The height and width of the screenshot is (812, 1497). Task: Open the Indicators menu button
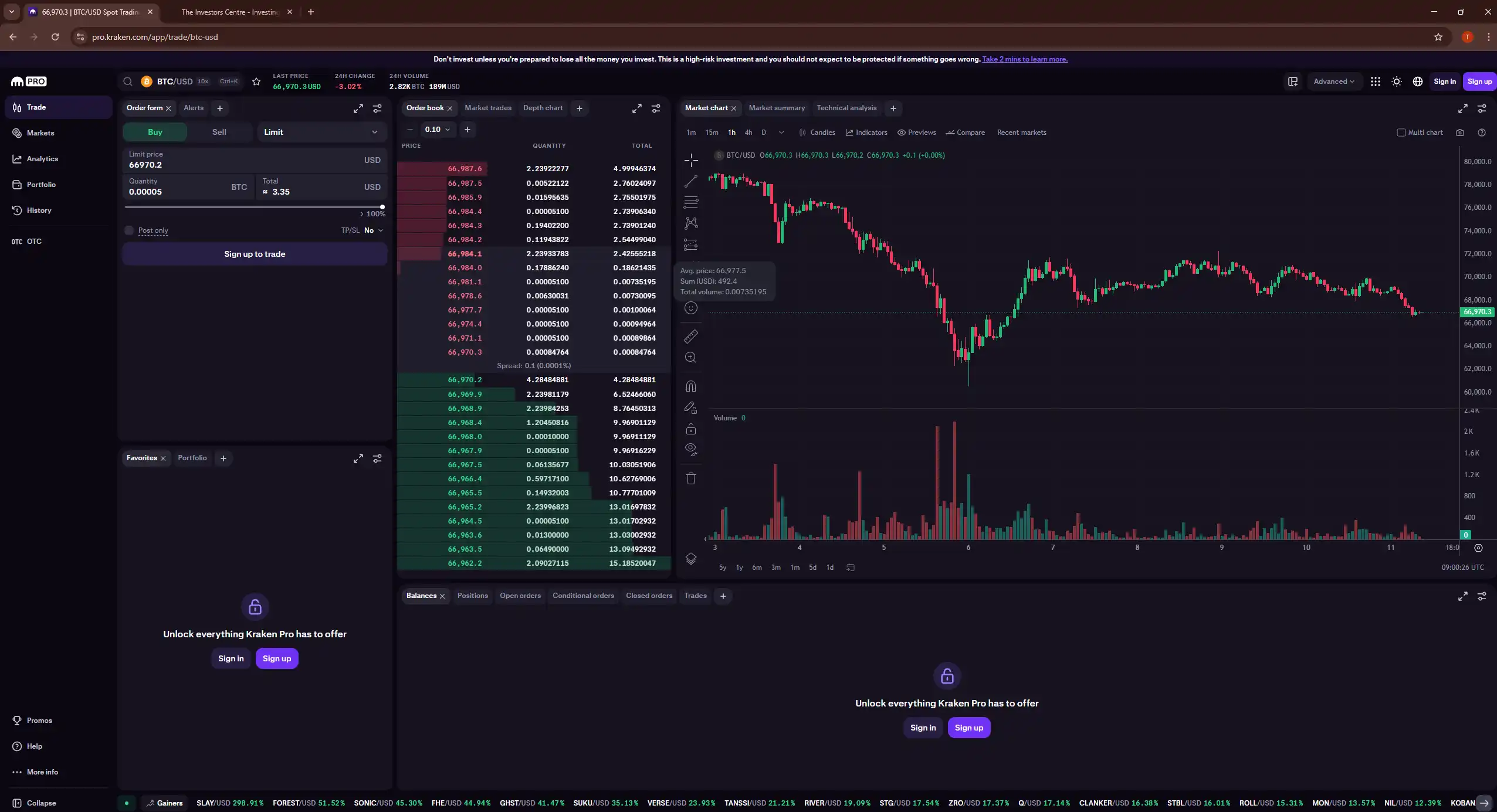point(866,132)
